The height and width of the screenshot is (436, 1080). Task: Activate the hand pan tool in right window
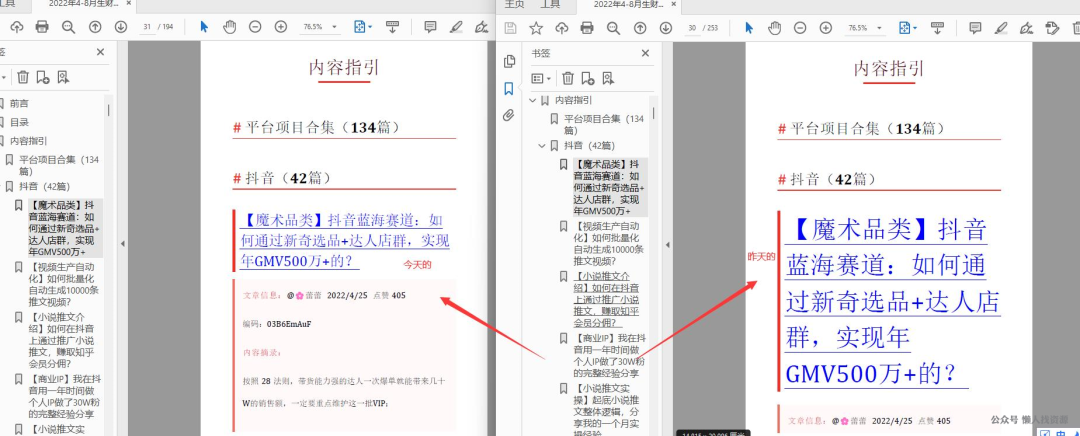pyautogui.click(x=774, y=28)
